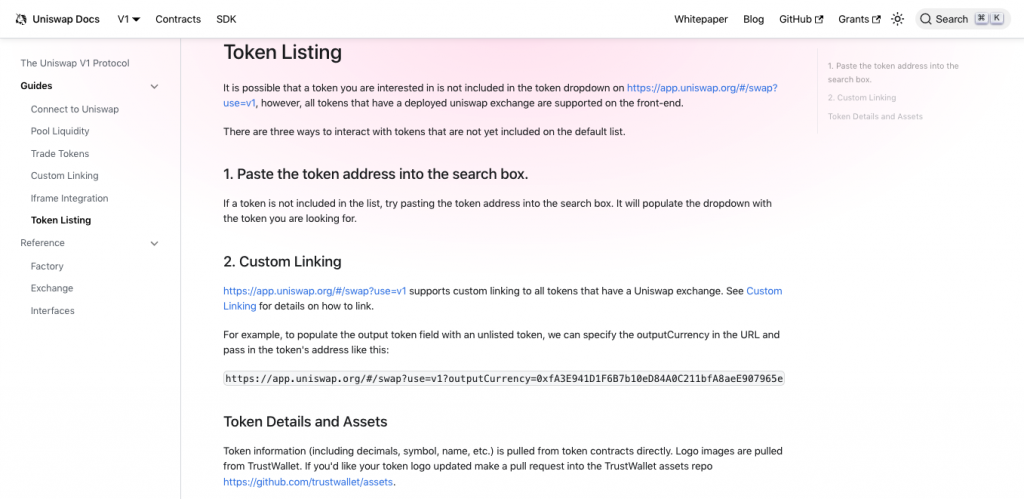Open the Grants external link
Viewport: 1024px width, 499px height.
(x=859, y=19)
